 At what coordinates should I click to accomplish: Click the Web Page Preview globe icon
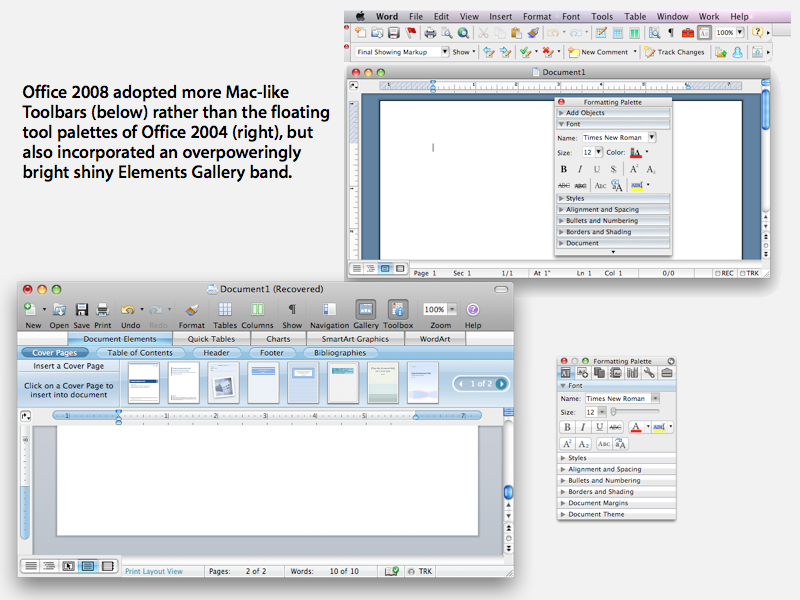coord(463,33)
